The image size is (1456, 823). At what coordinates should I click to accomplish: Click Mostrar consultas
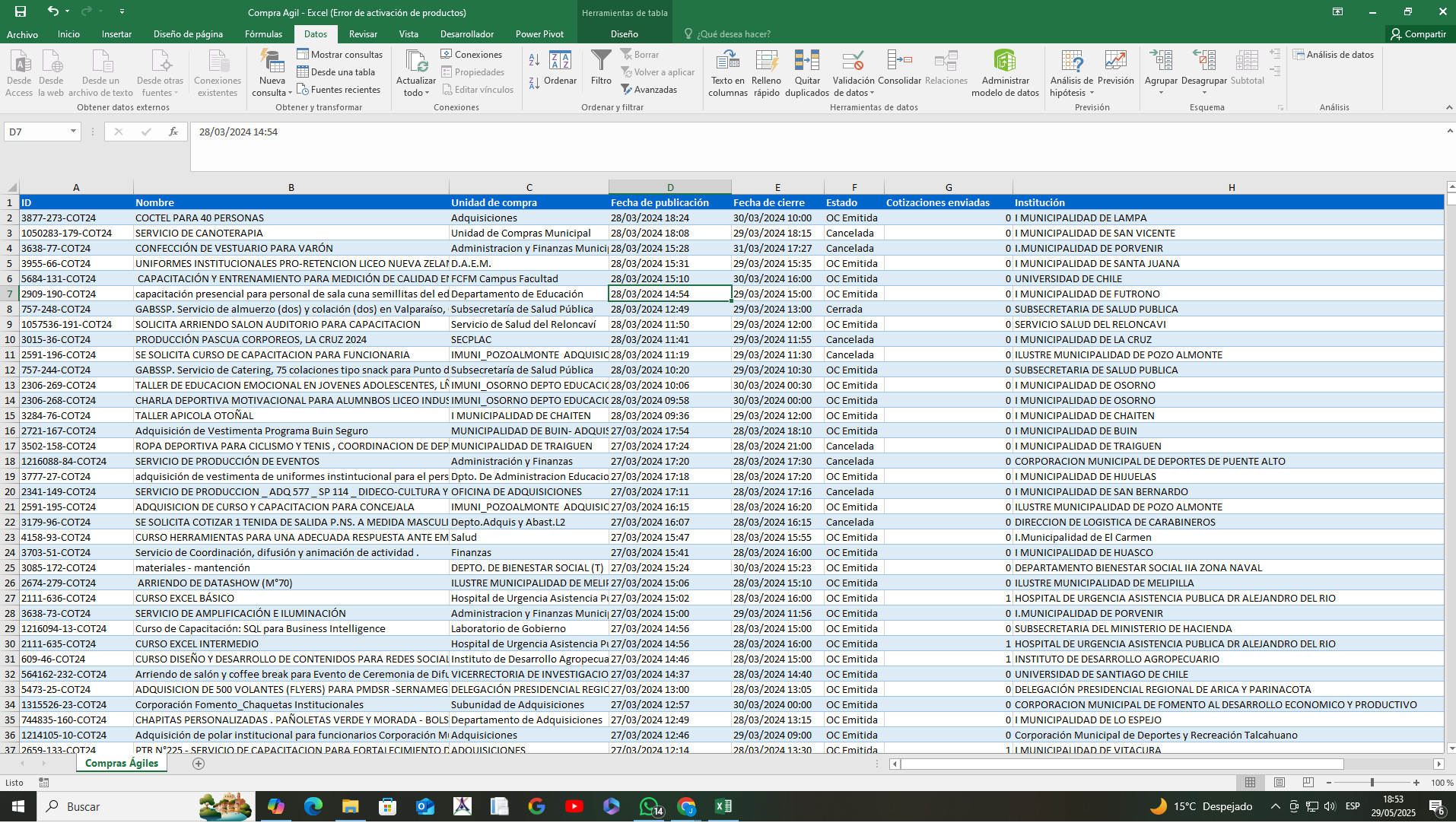340,54
